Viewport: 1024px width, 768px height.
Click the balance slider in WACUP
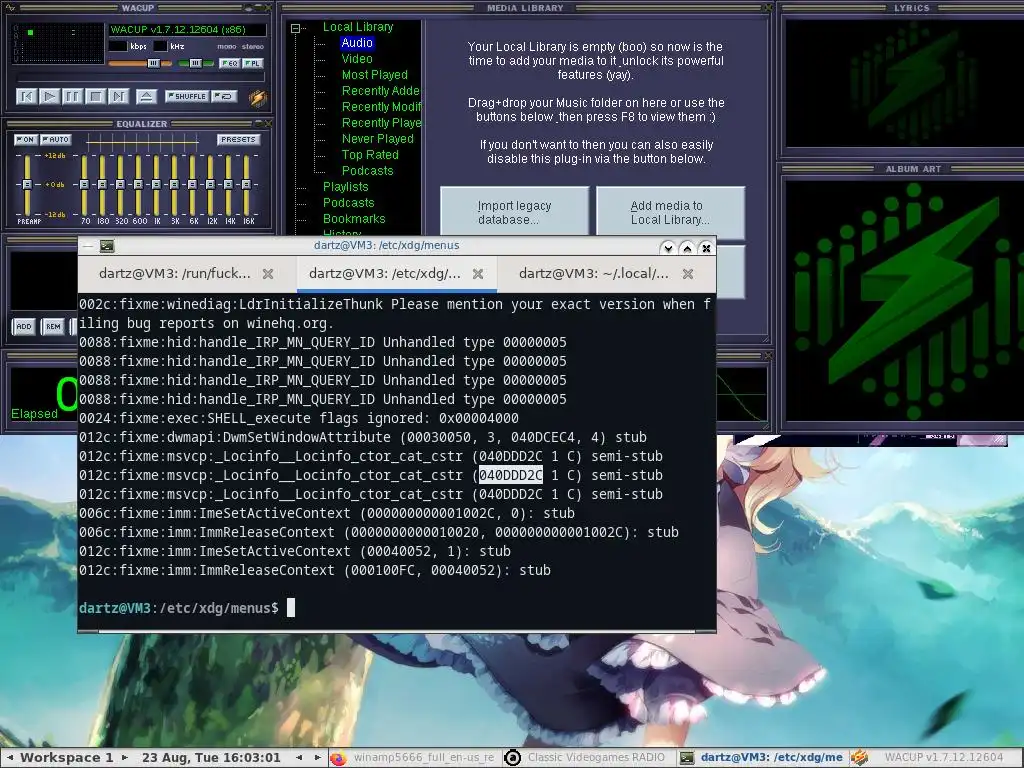pos(197,63)
